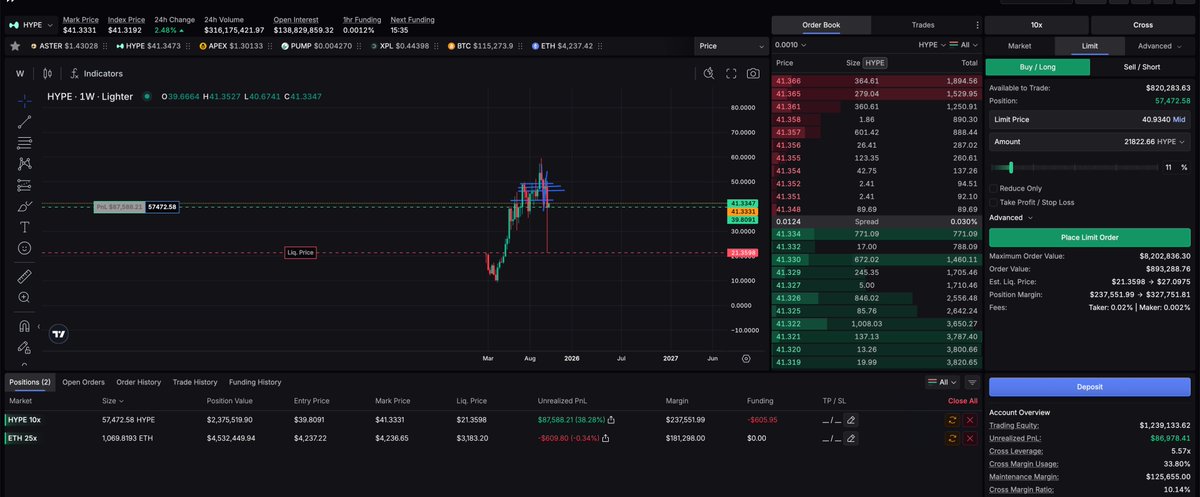Screen dimensions: 1200x497
Task: Open the long position forecasting tool
Action: (x=25, y=185)
